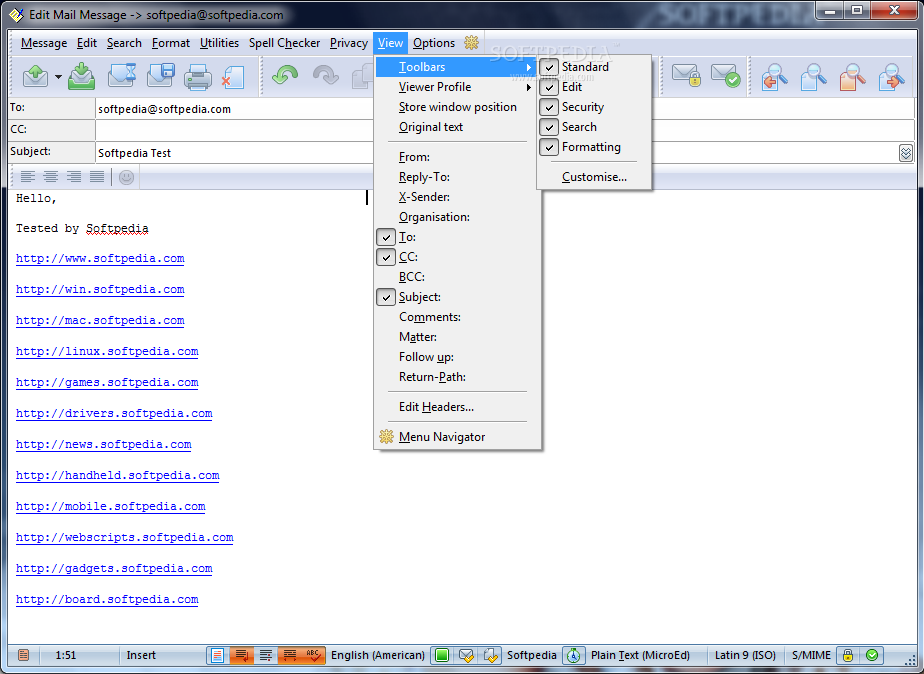
Task: Open the English (American) language selector
Action: click(378, 655)
